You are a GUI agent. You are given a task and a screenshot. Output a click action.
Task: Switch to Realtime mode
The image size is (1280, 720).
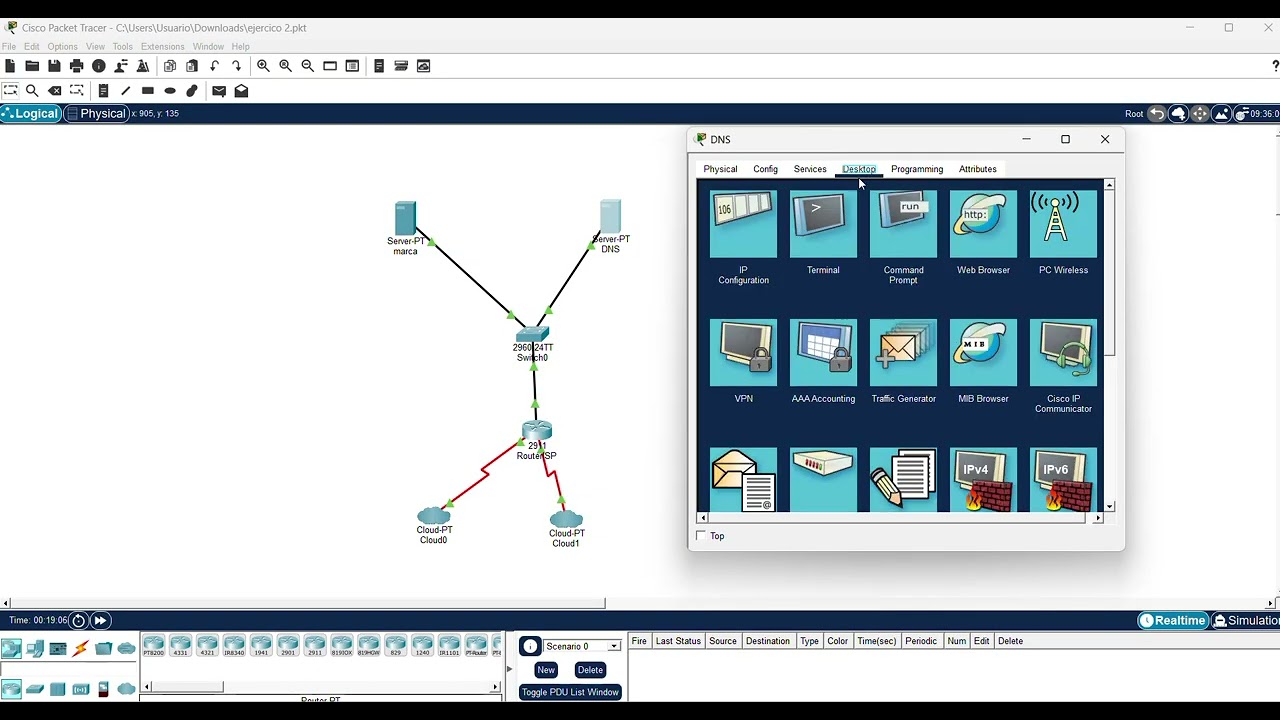1173,621
